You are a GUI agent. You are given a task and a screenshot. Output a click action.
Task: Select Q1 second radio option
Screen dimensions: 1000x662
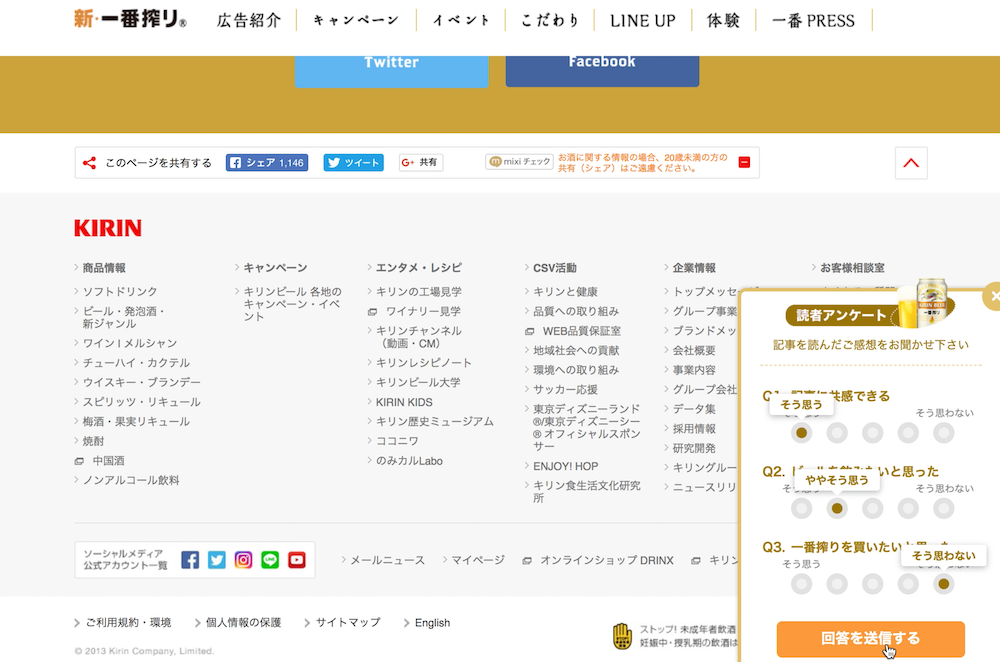[x=837, y=433]
